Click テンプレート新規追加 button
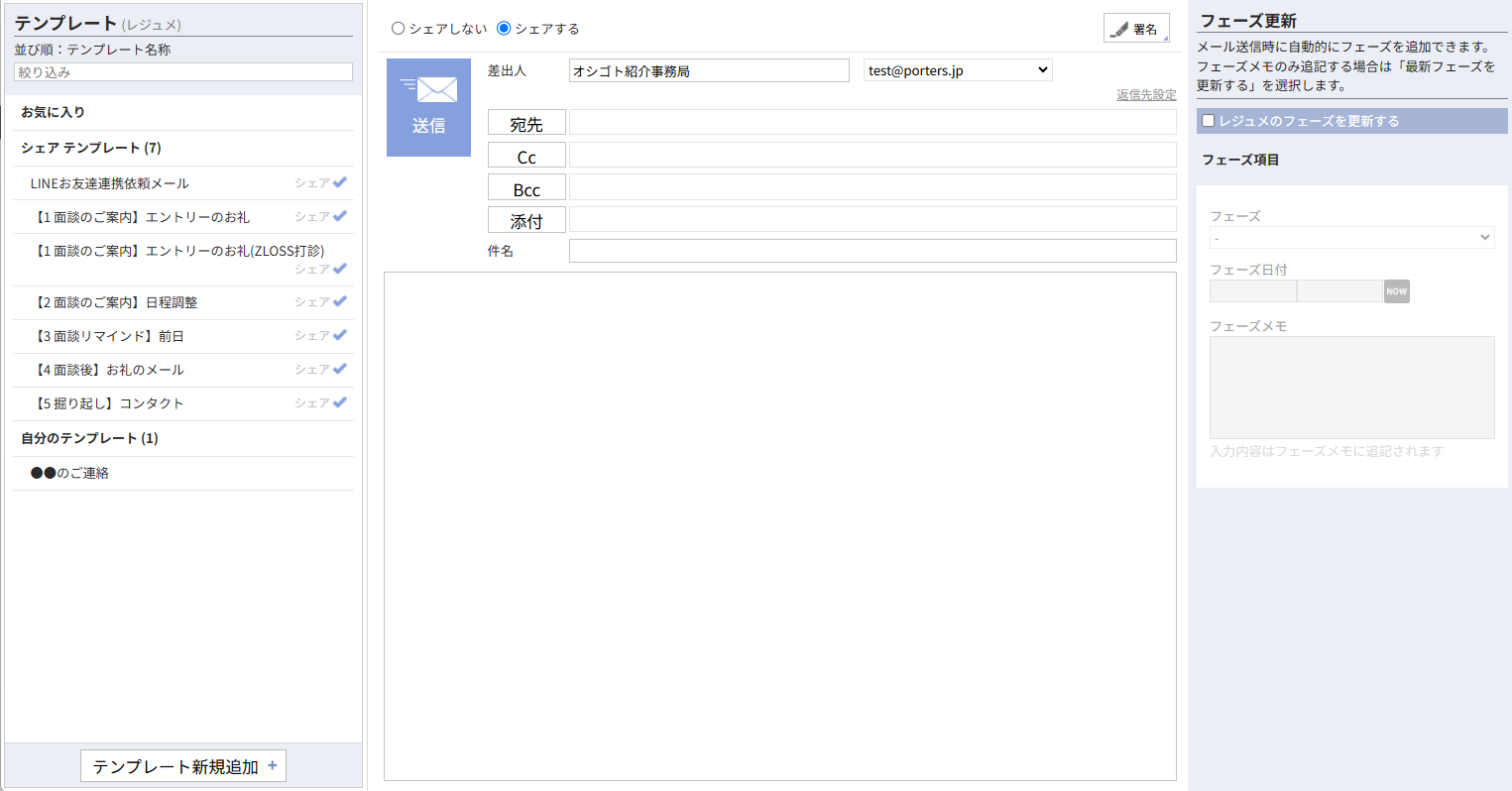The width and height of the screenshot is (1512, 791). (183, 766)
